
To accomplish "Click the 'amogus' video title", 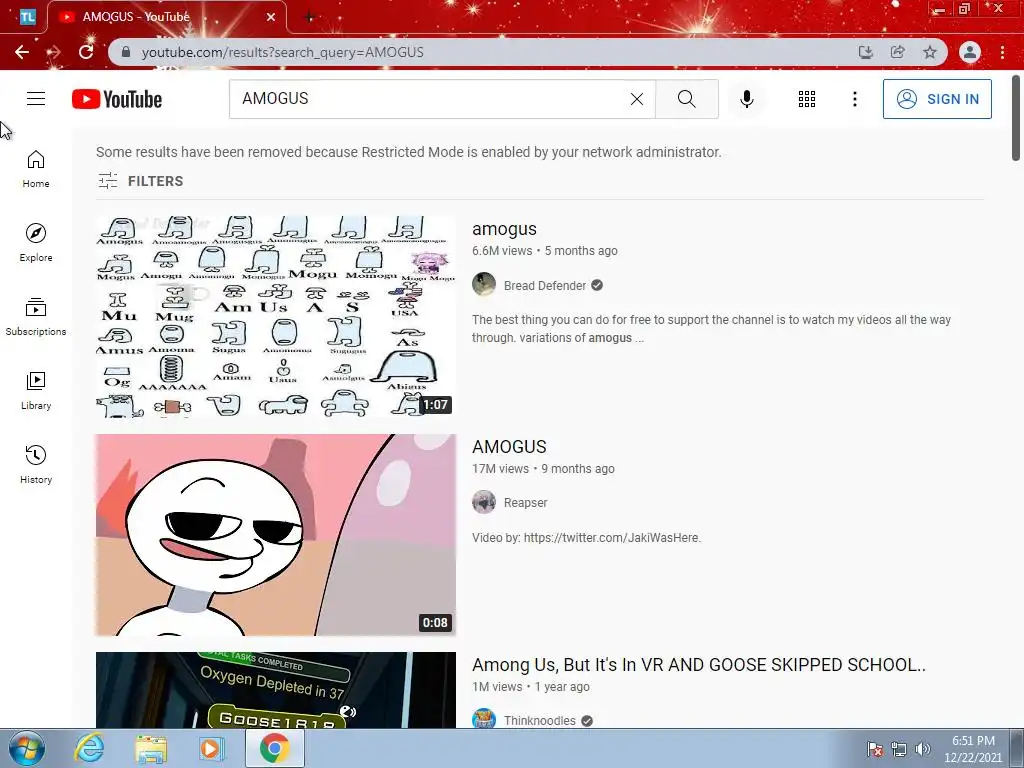I will (x=504, y=229).
